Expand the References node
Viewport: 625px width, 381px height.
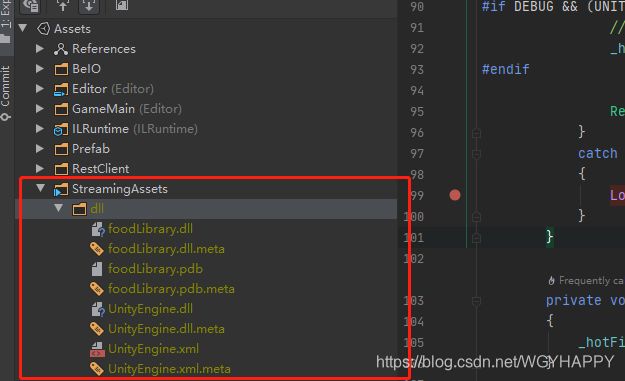[39, 49]
